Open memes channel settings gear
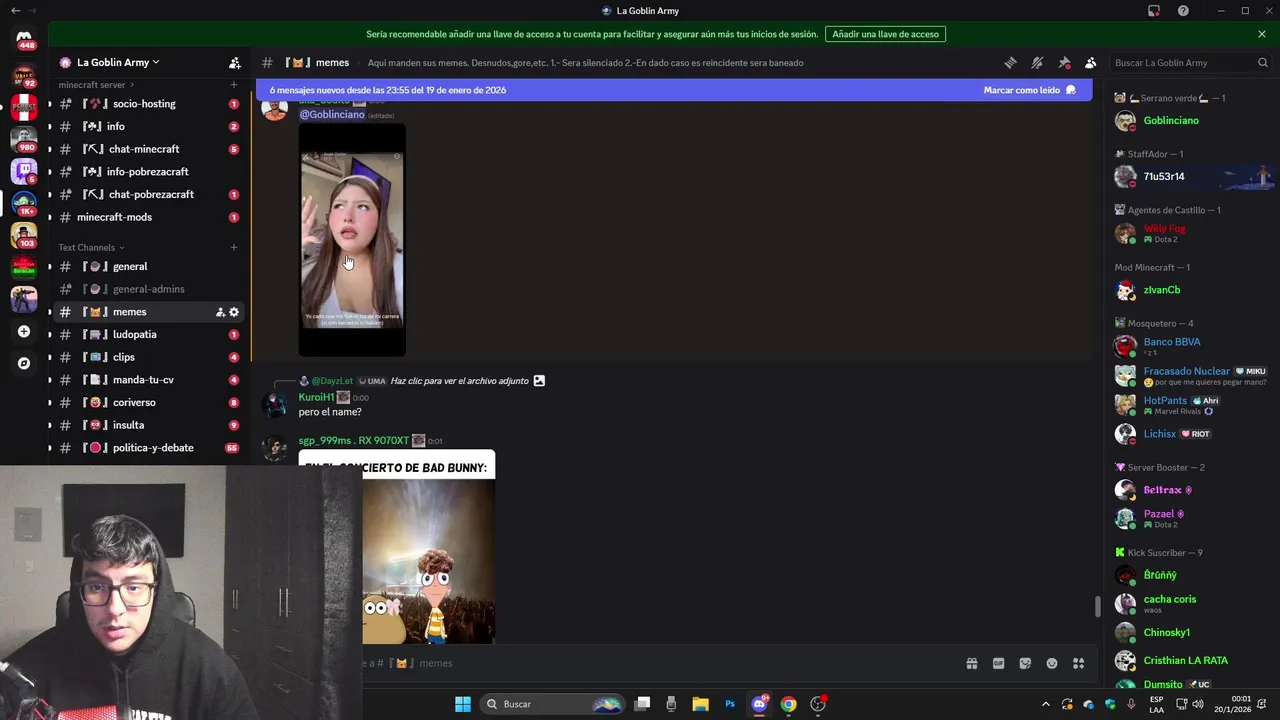This screenshot has width=1280, height=720. click(x=234, y=312)
